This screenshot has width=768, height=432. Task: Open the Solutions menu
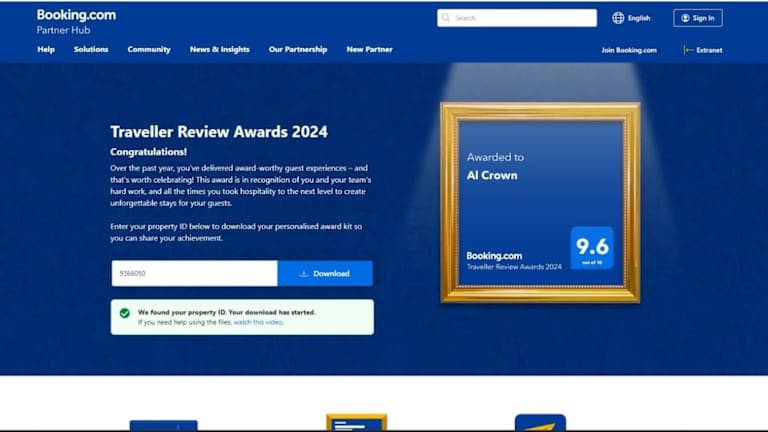(91, 50)
